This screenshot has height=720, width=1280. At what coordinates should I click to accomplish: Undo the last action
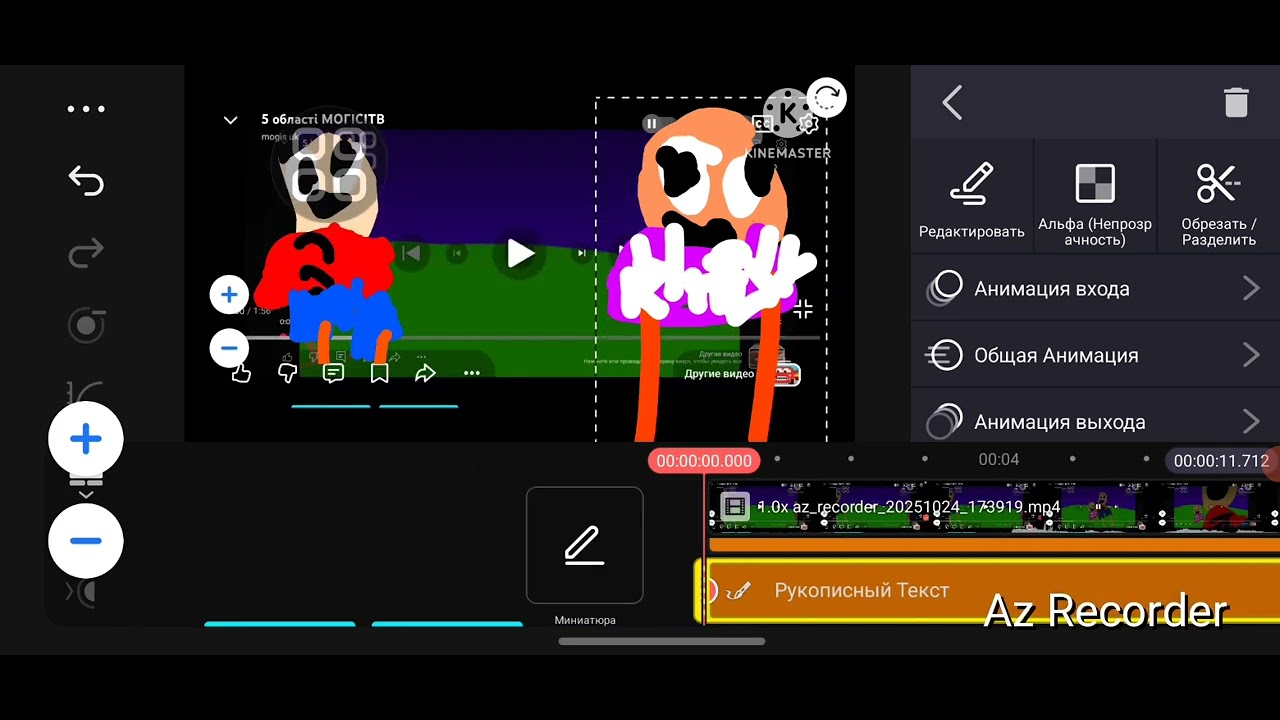(86, 181)
